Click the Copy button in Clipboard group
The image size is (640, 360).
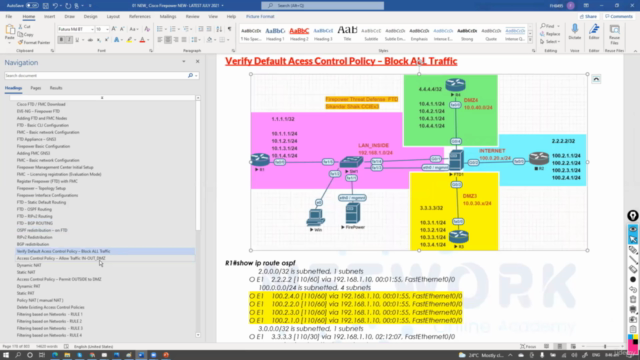(x=25, y=35)
